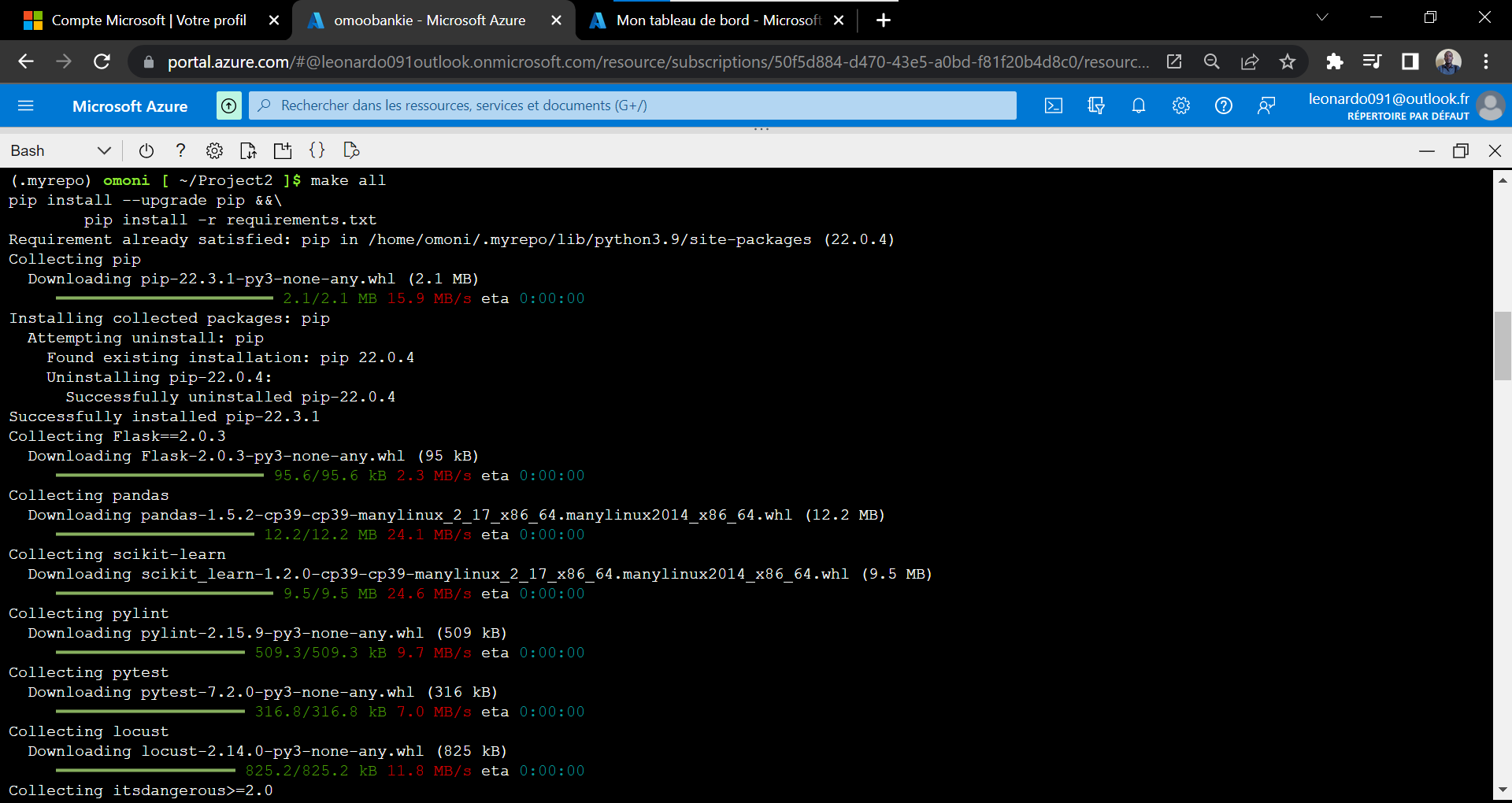The height and width of the screenshot is (803, 1512).
Task: Open Azure notifications bell
Action: point(1138,105)
